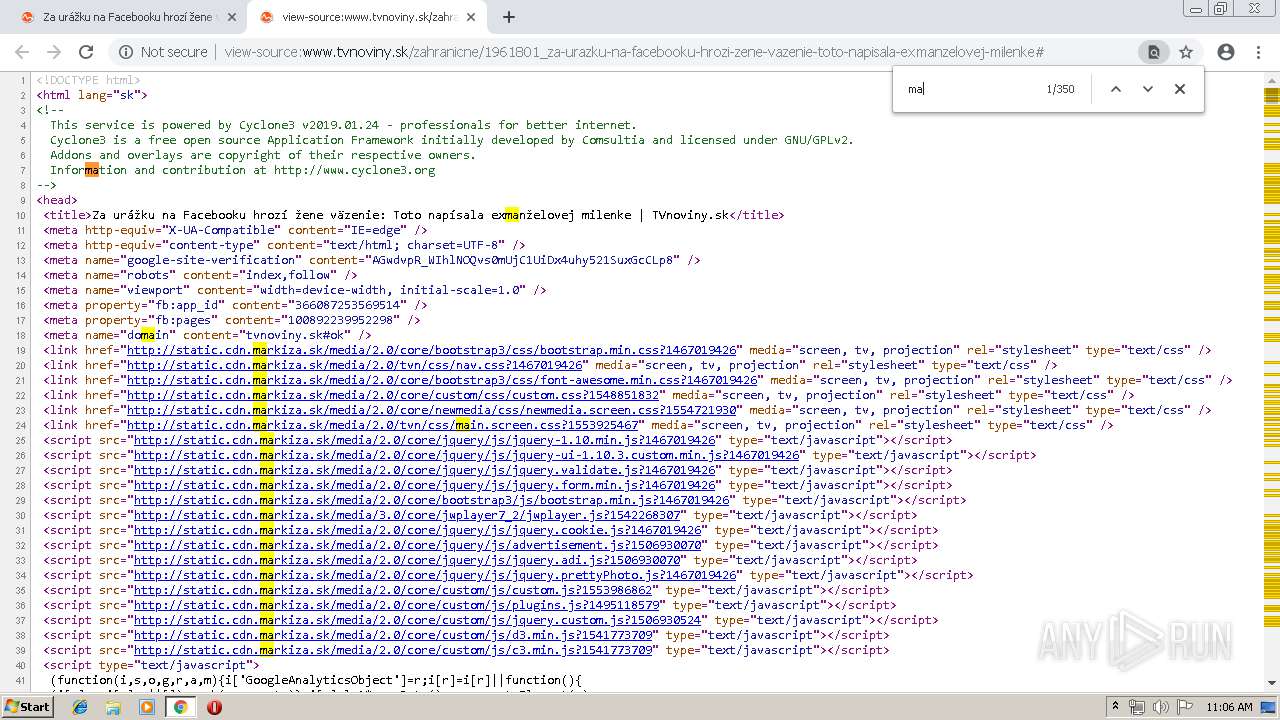
Task: Open the custom.css stylesheet link
Action: point(392,395)
